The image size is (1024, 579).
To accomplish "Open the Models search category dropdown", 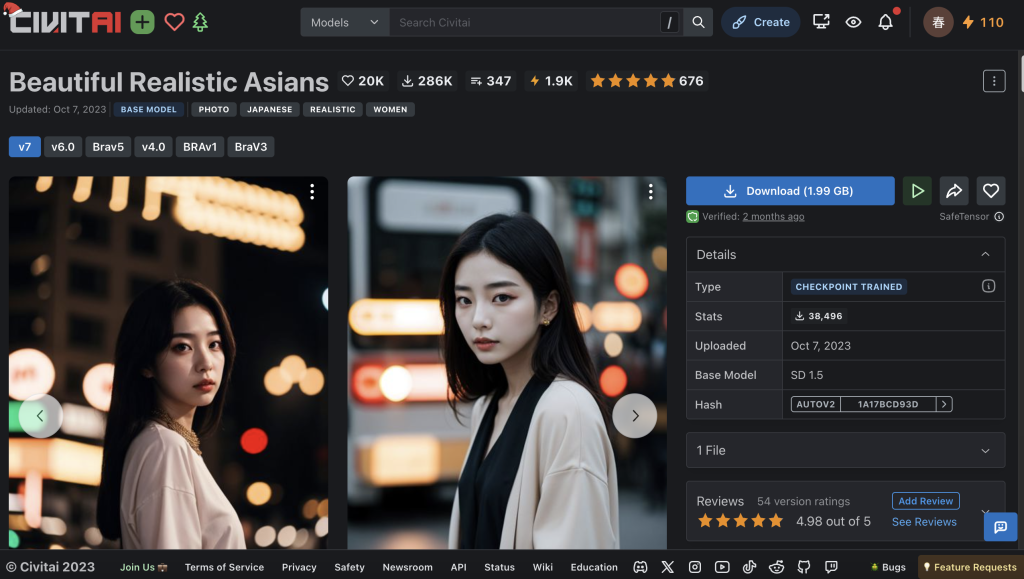I will (345, 22).
